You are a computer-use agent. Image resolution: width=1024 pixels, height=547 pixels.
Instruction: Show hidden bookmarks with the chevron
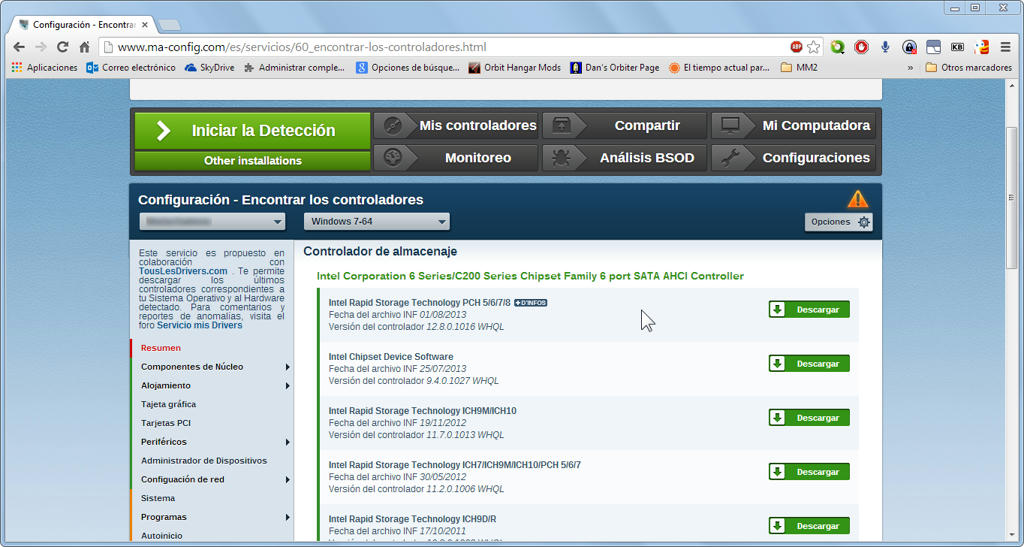(x=910, y=67)
